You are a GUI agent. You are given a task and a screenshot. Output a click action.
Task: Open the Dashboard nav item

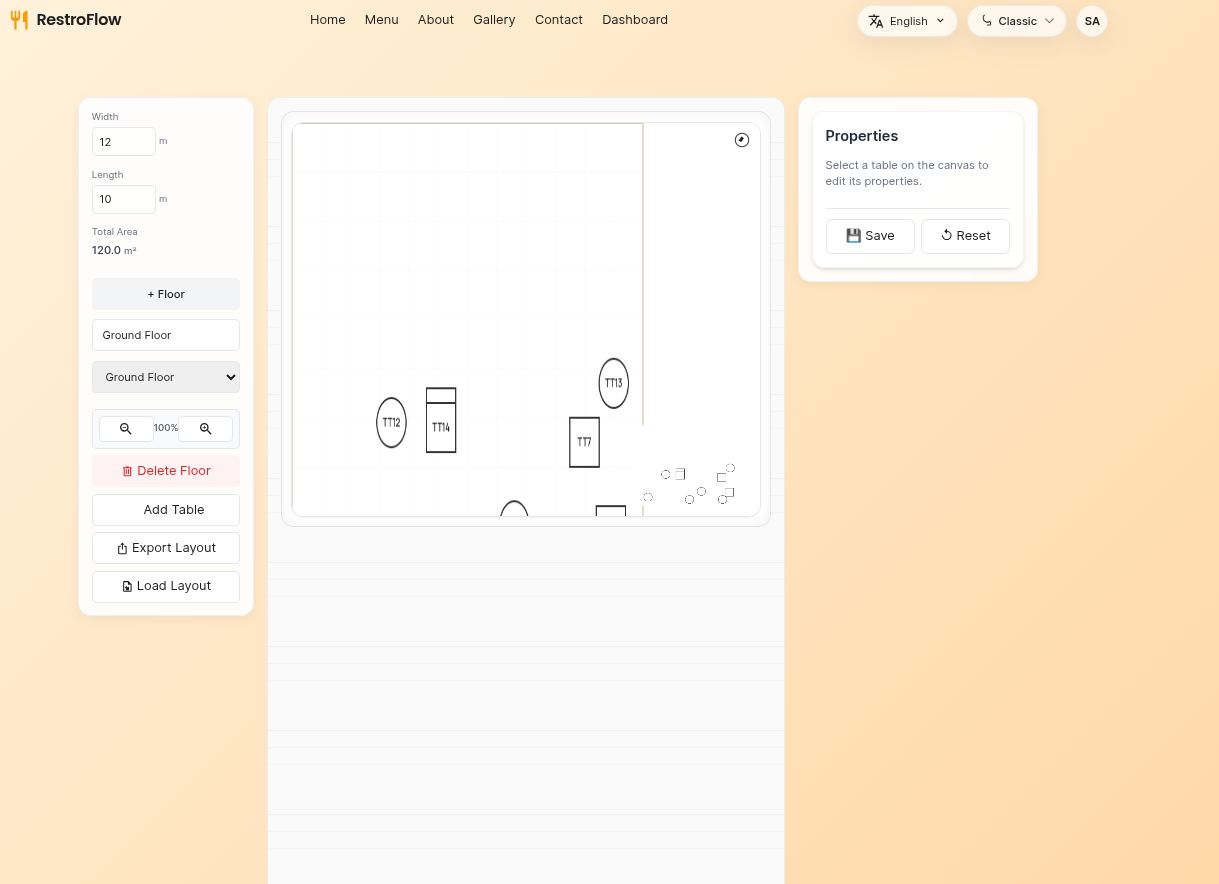point(635,20)
